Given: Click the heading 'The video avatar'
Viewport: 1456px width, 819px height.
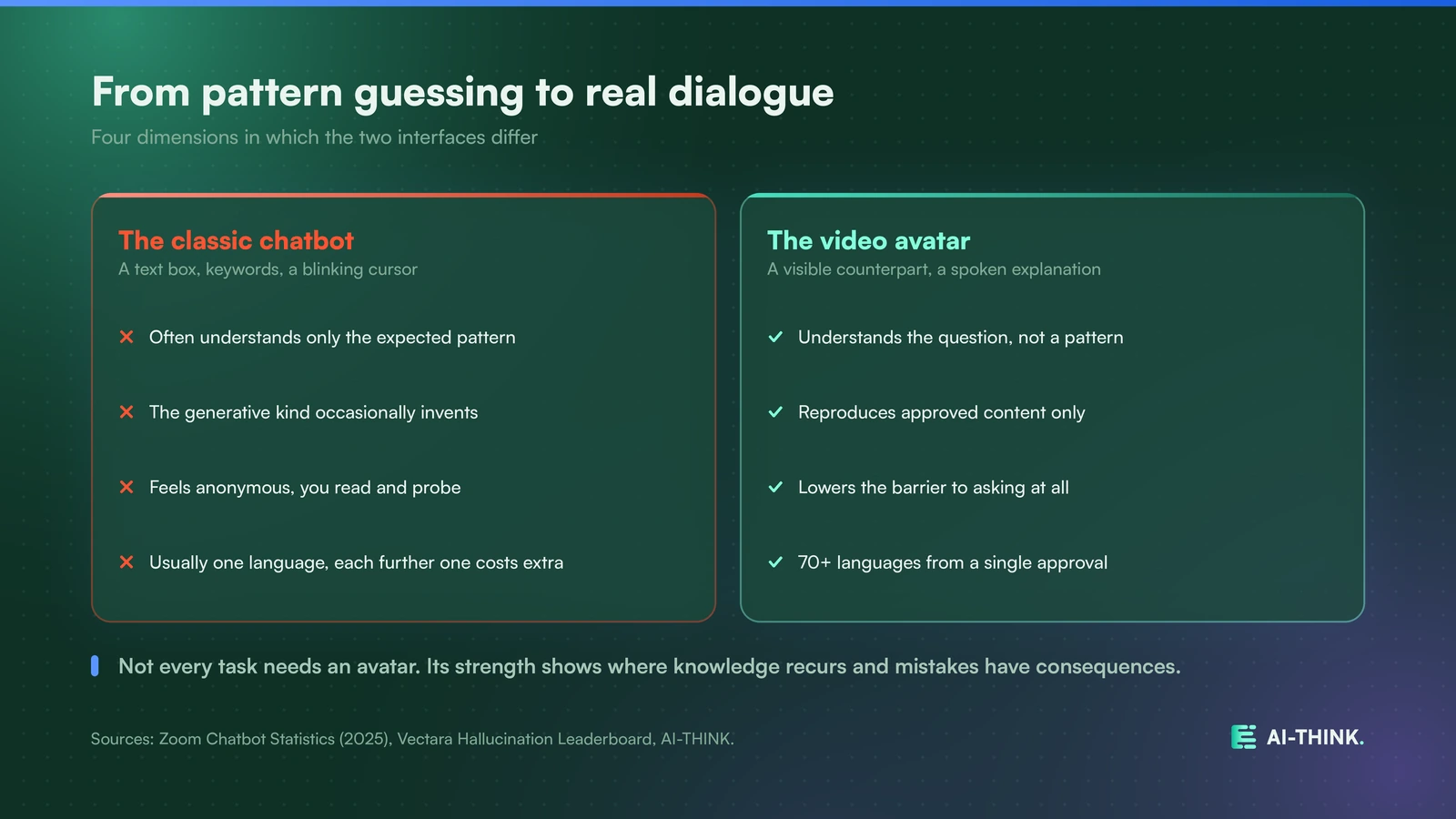Looking at the screenshot, I should coord(868,240).
